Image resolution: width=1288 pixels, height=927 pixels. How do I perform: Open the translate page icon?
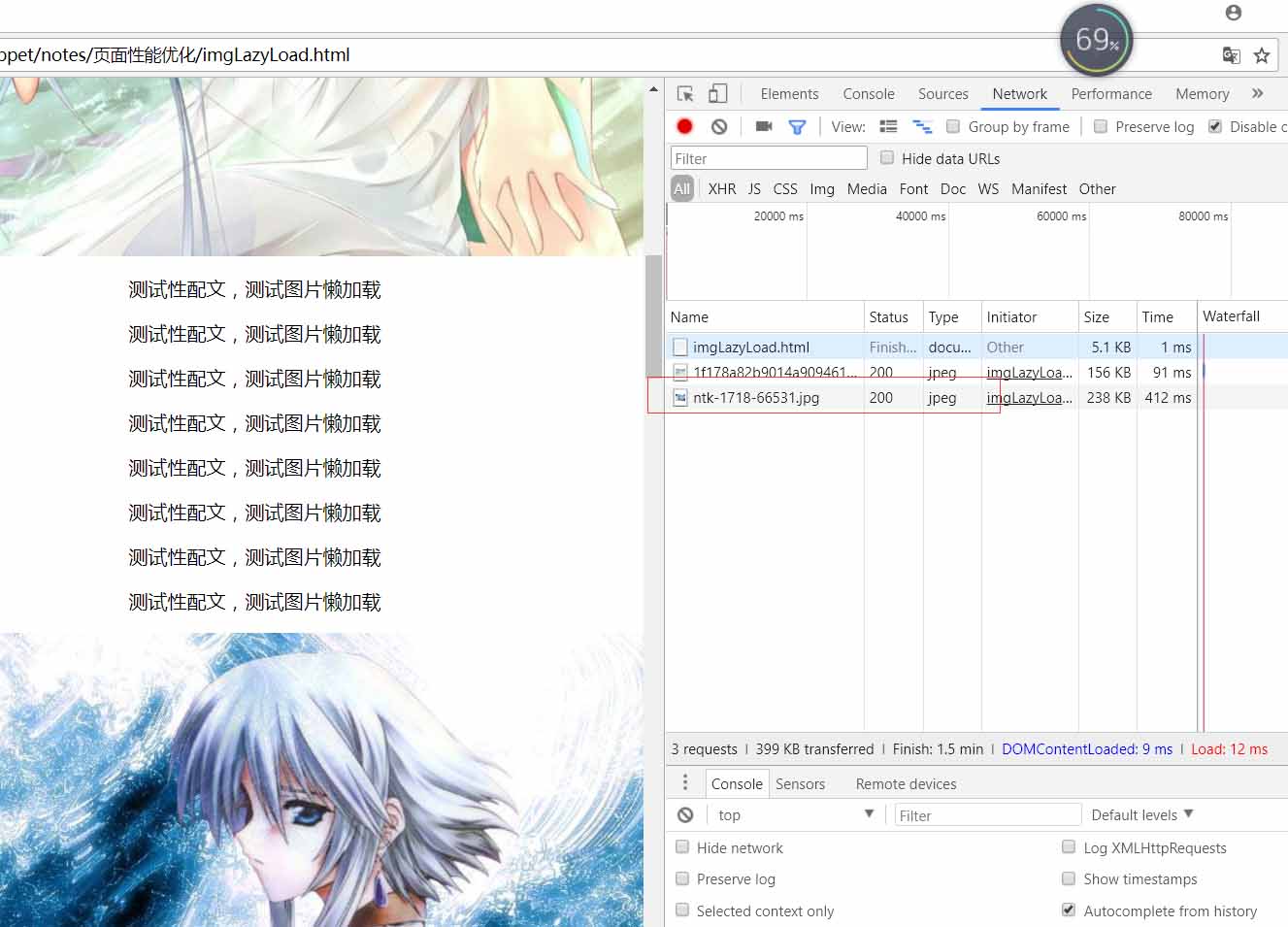pyautogui.click(x=1231, y=55)
